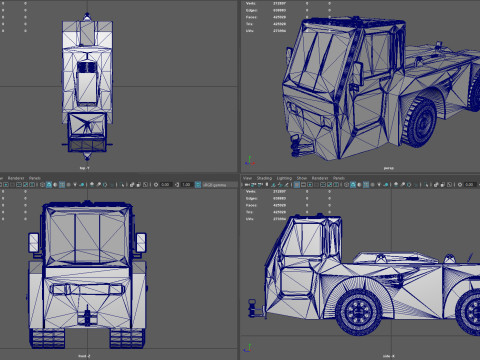Click Select Camera icon in side panel toolbar

click(x=247, y=185)
